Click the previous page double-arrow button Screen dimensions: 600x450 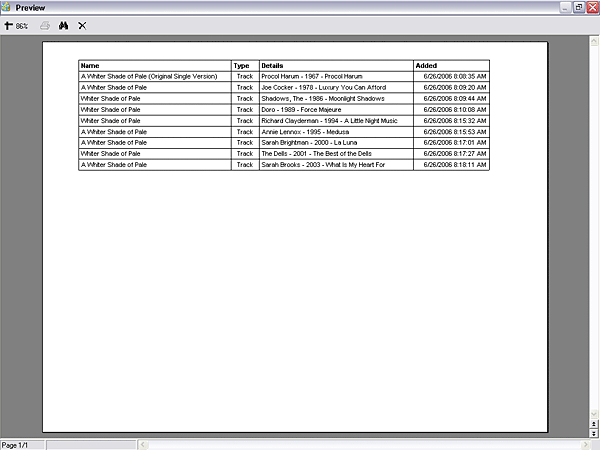[594, 425]
